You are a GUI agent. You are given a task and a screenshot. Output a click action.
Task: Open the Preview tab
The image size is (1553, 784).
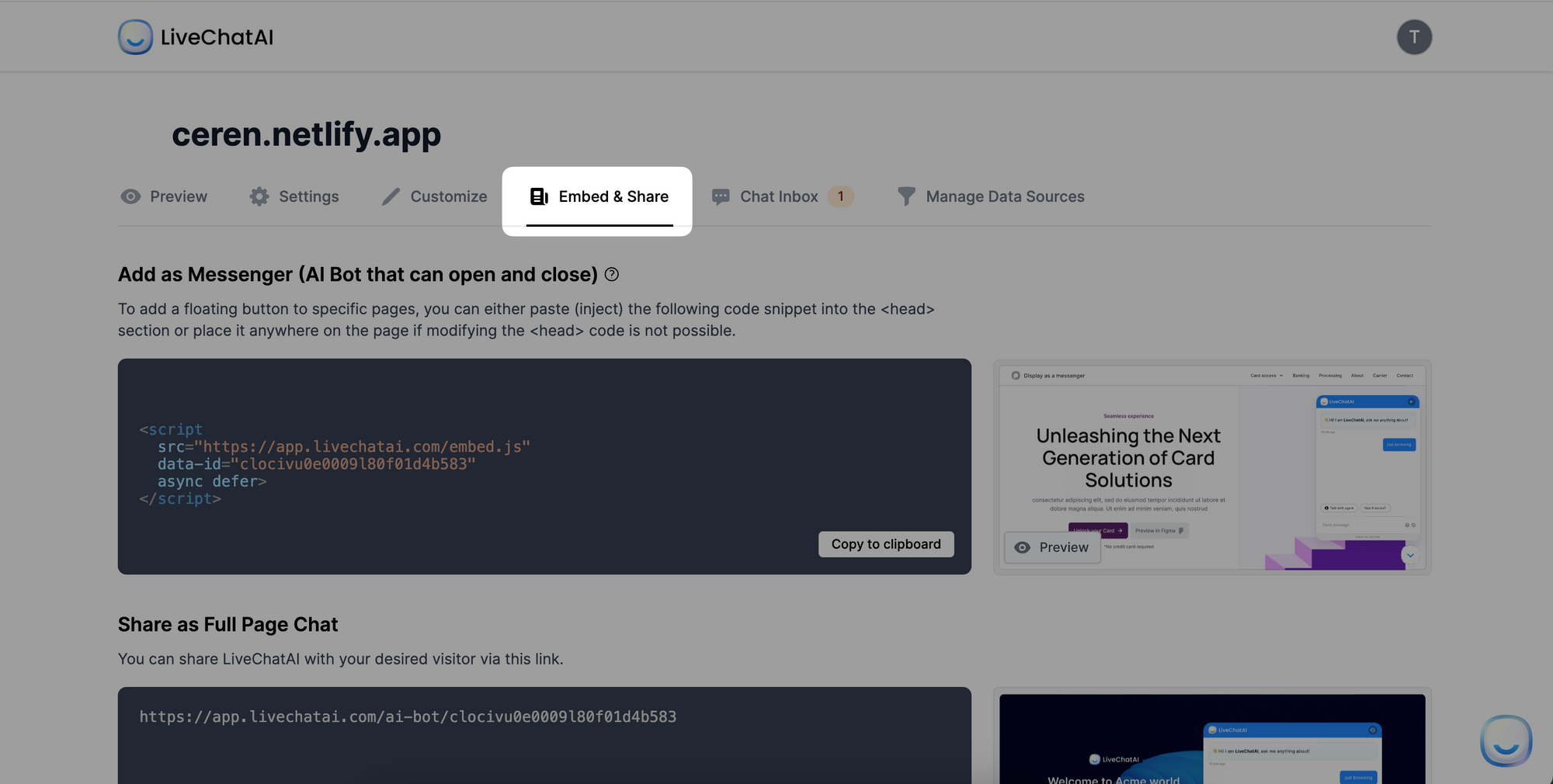(x=164, y=196)
